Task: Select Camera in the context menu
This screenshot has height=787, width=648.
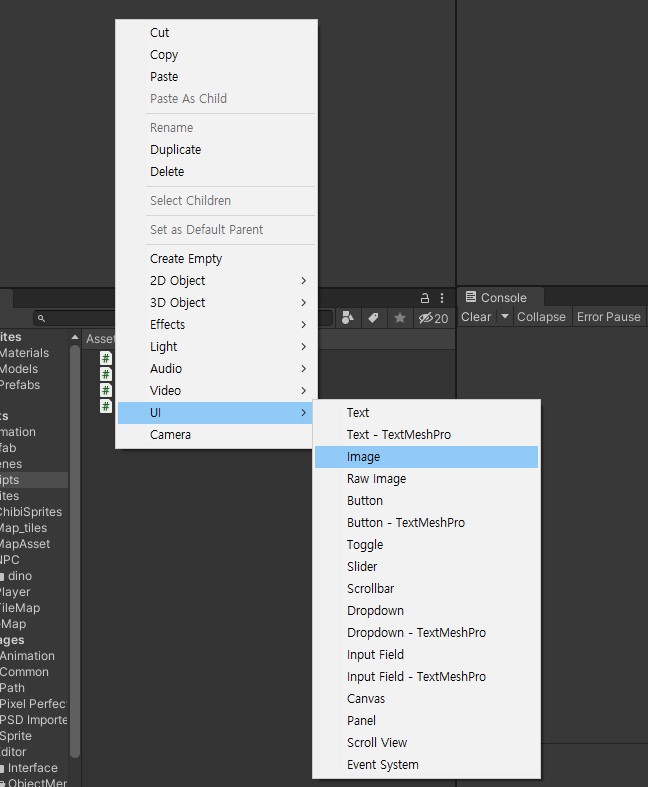Action: coord(215,435)
